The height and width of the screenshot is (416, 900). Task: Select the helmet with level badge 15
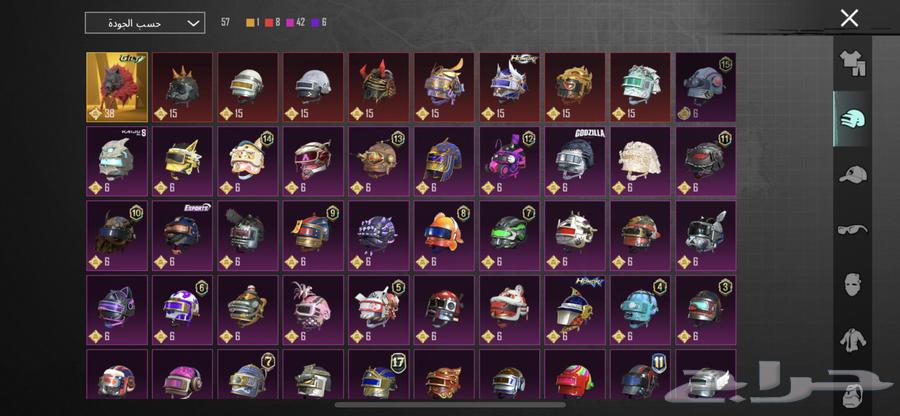[x=706, y=87]
